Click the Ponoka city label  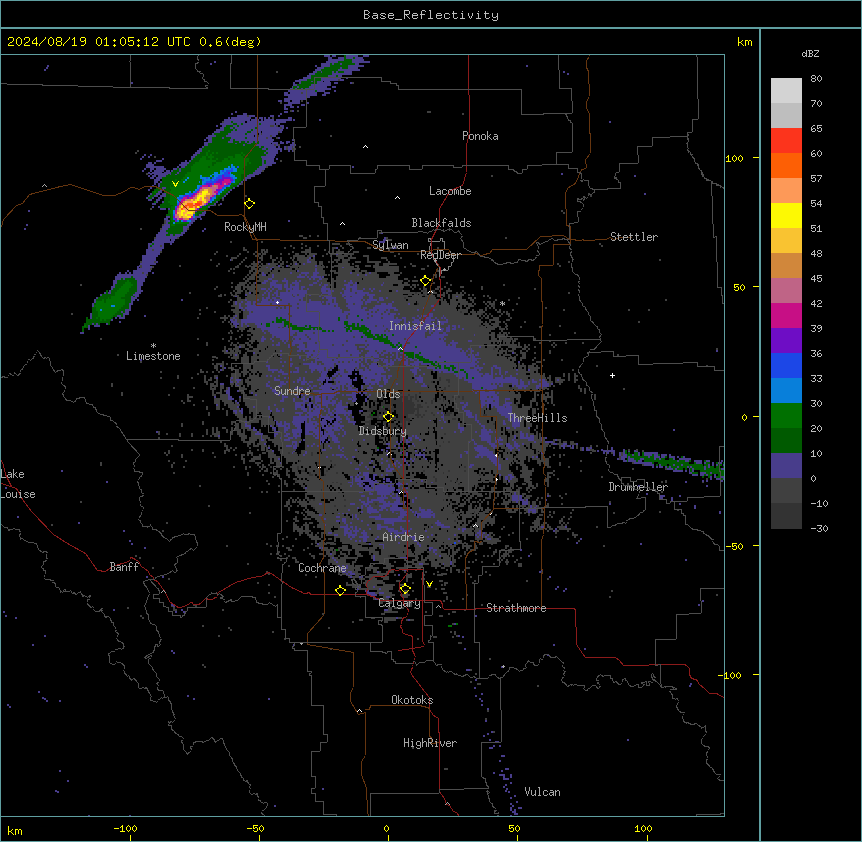coord(480,136)
